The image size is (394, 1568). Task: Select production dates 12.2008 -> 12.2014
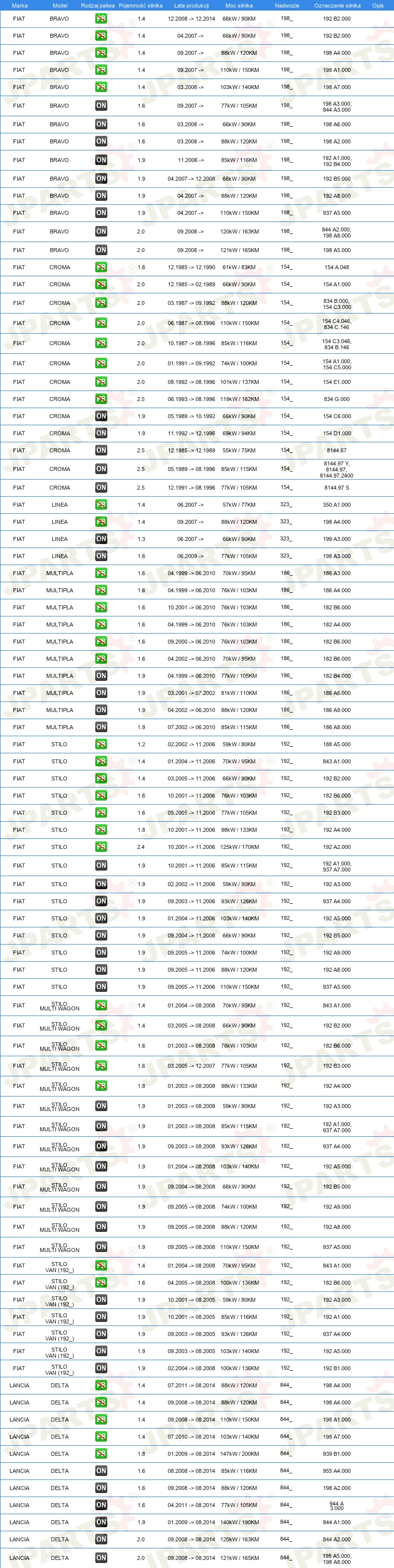coord(191,19)
